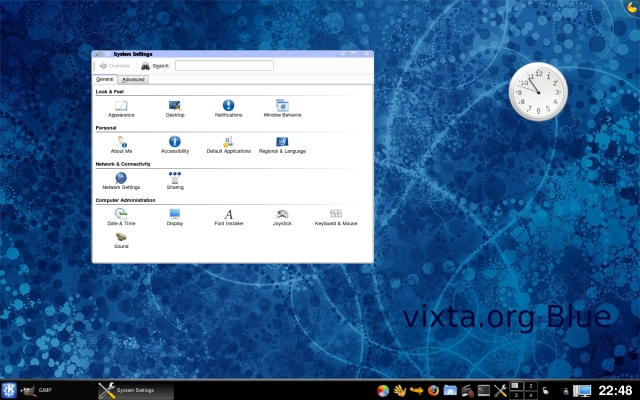Click the mouse icon in system tray
640x400 pixels.
pos(545,391)
